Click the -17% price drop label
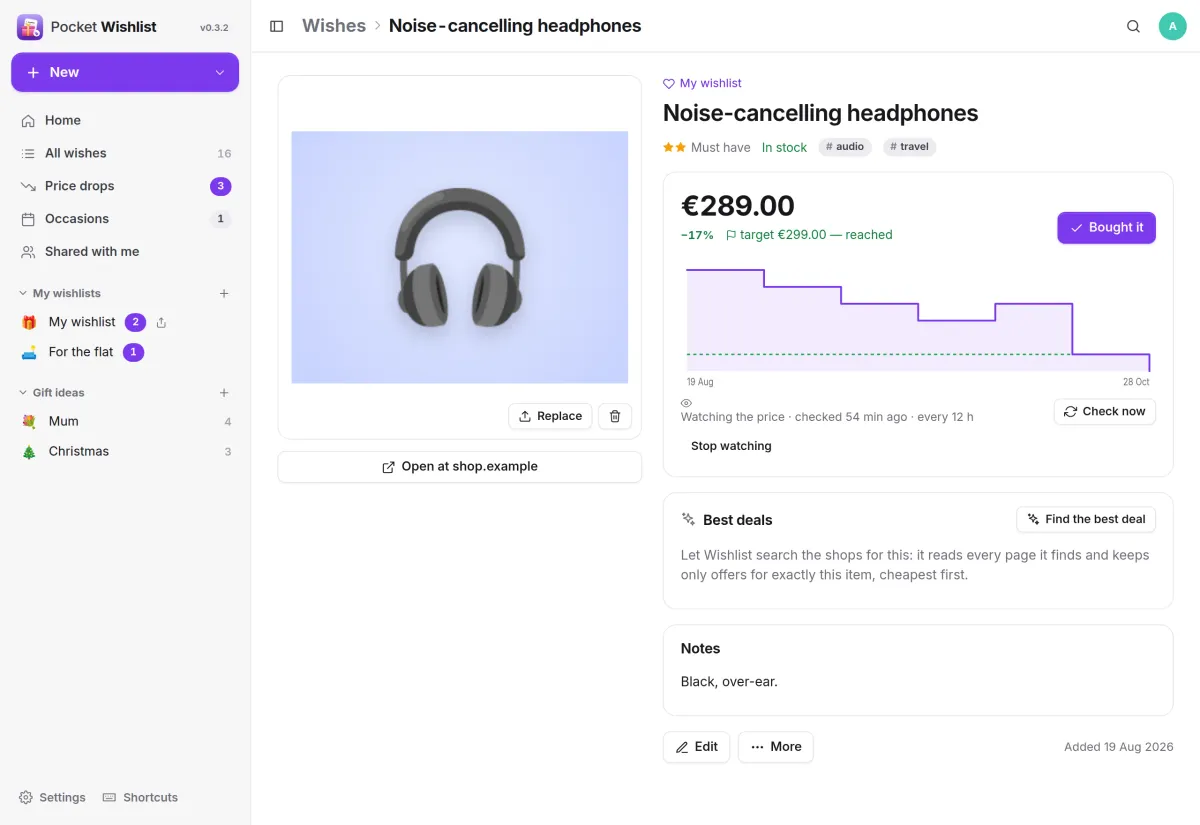1200x825 pixels. (697, 235)
